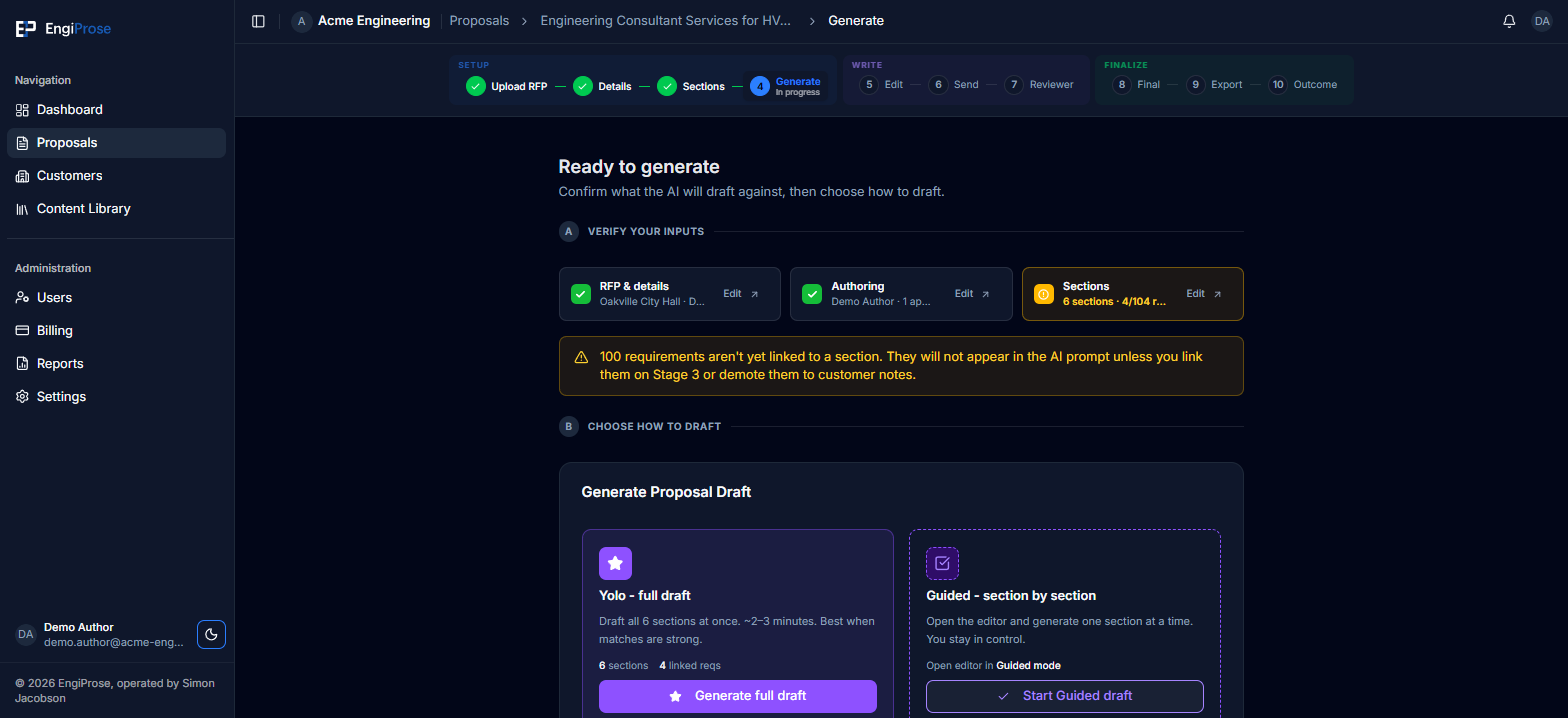Viewport: 1568px width, 718px height.
Task: Jump to Edit step 5
Action: pyautogui.click(x=881, y=85)
